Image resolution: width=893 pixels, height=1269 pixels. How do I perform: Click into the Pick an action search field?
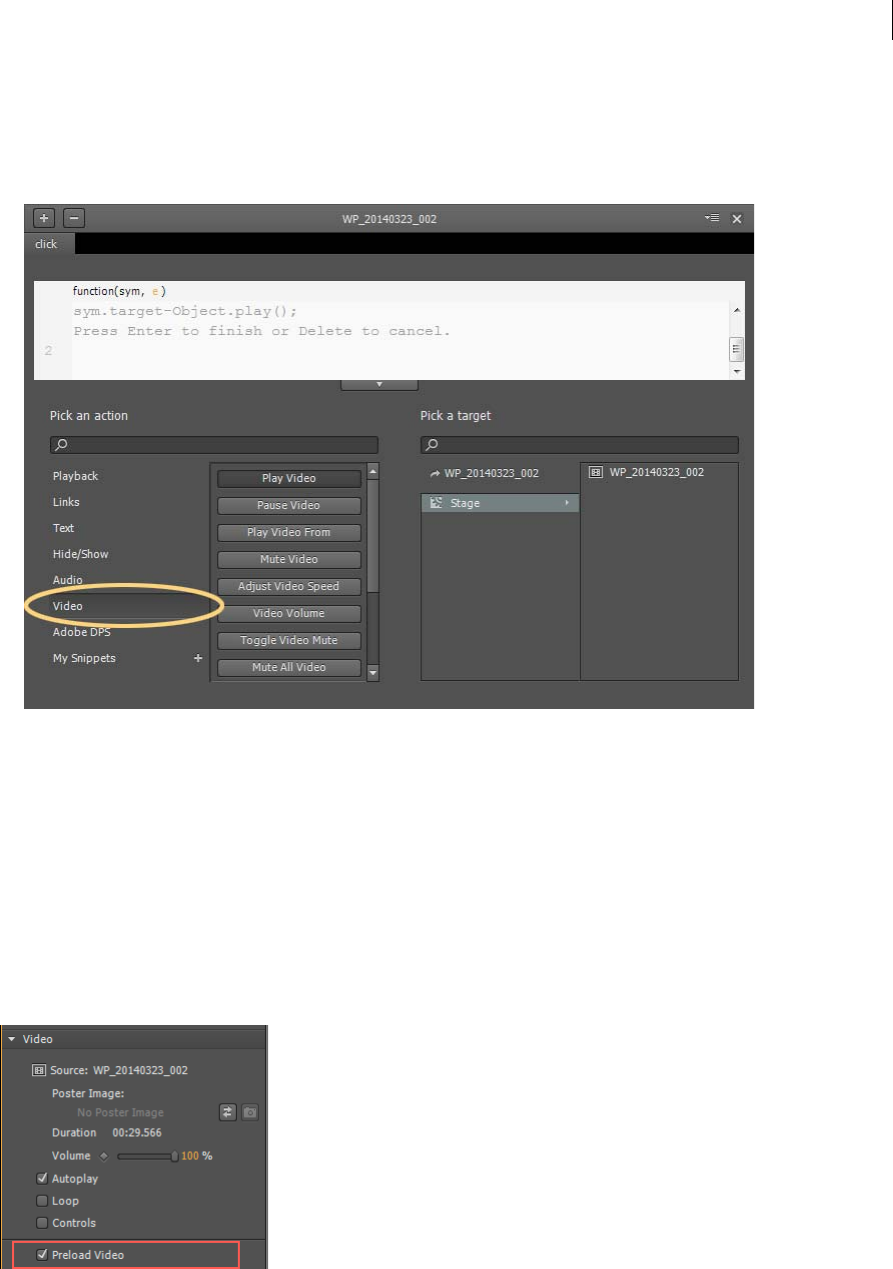[214, 445]
